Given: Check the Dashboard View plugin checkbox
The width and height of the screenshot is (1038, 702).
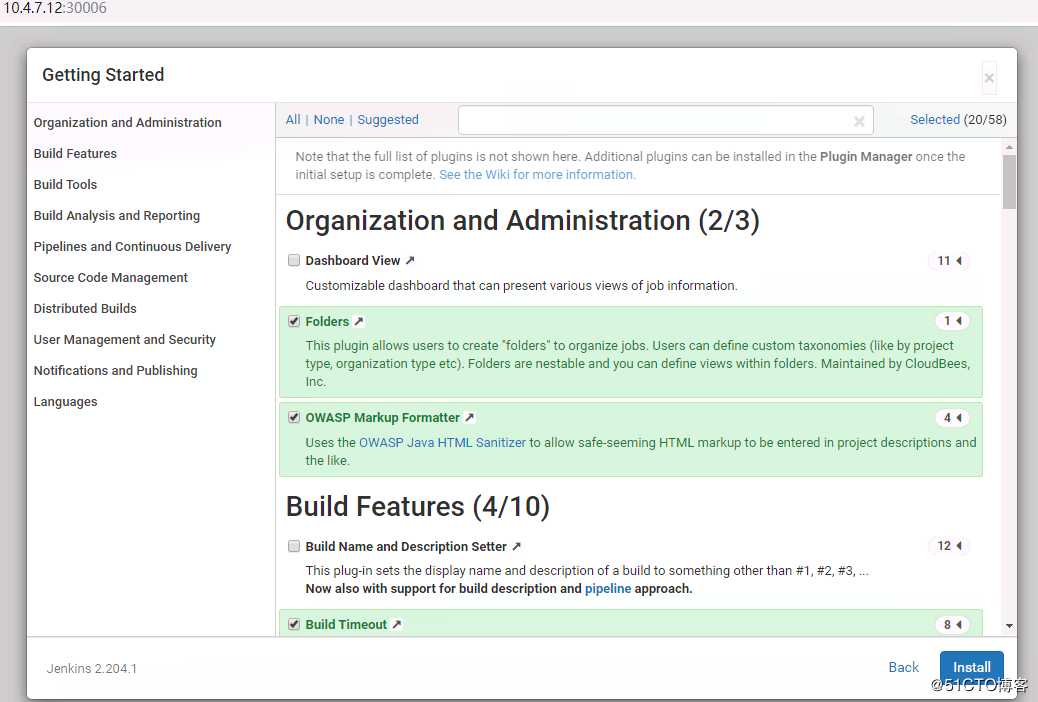Looking at the screenshot, I should (294, 260).
